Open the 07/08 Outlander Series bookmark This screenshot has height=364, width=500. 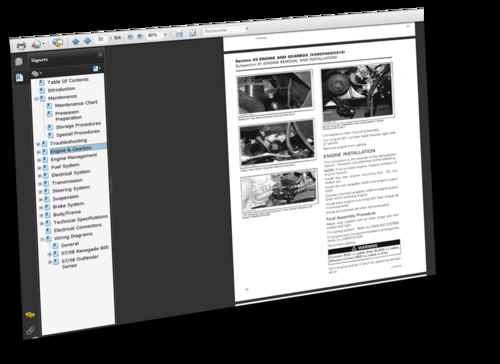pos(80,262)
